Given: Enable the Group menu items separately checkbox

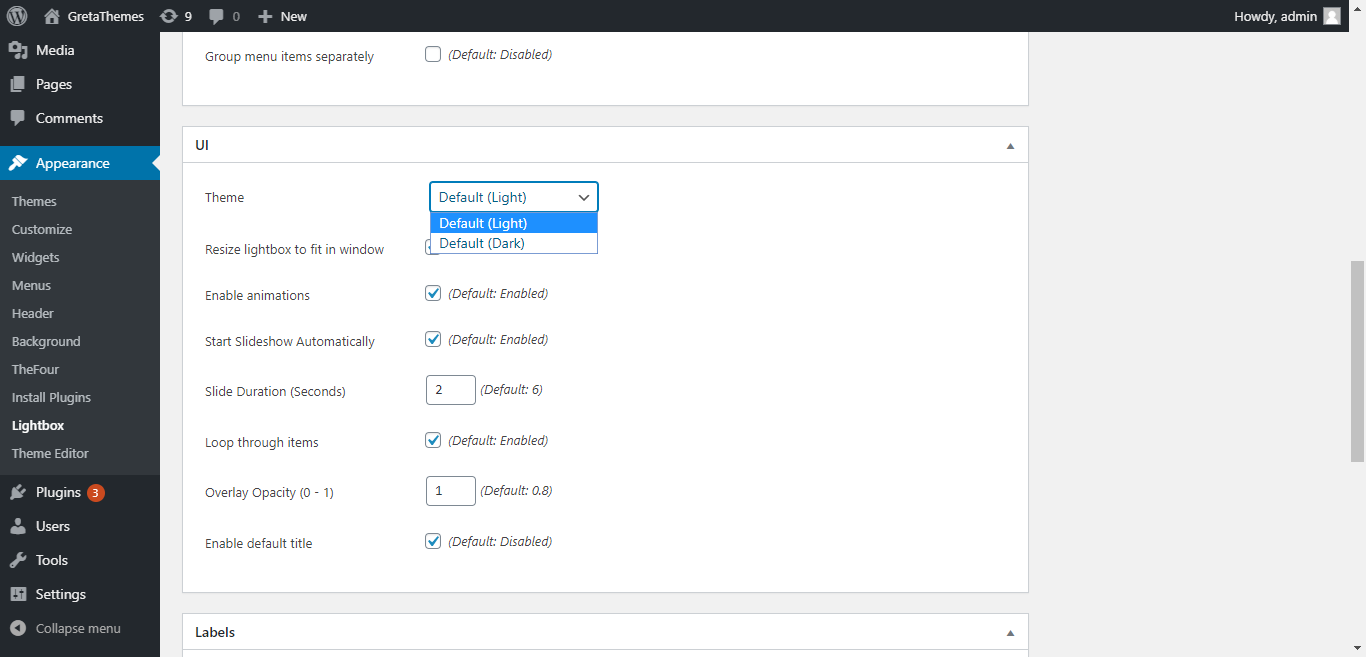Looking at the screenshot, I should 432,54.
